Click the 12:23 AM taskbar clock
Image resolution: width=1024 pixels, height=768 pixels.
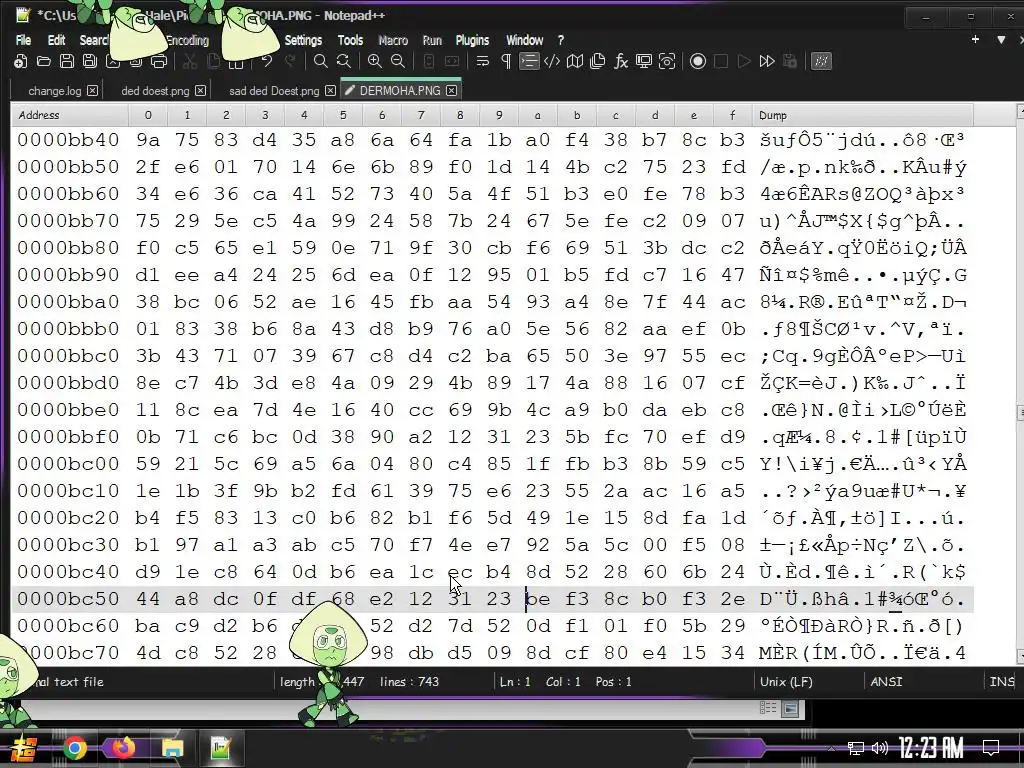pyautogui.click(x=931, y=747)
